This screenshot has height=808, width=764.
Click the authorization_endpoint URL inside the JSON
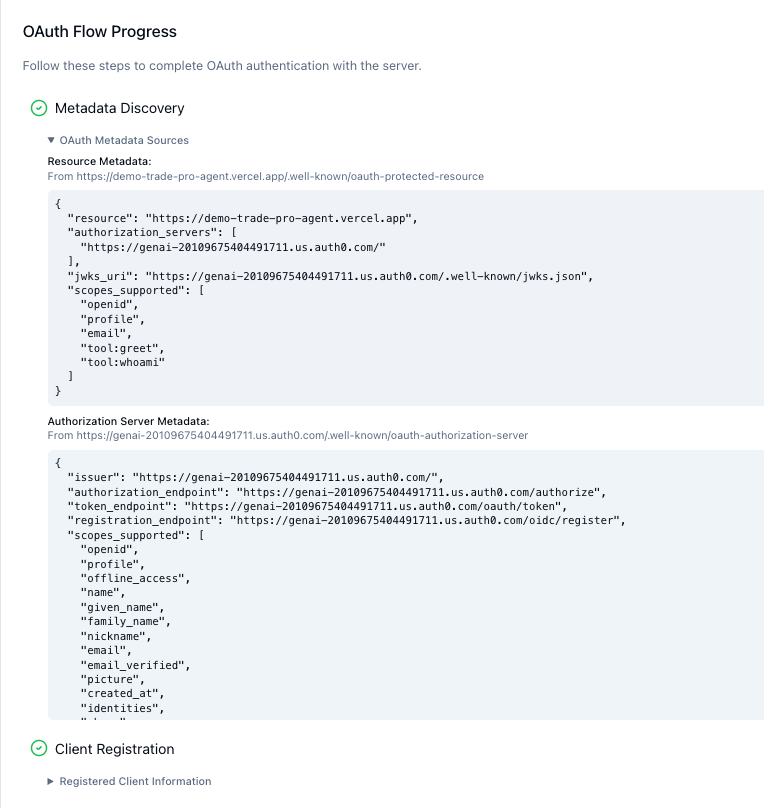[x=400, y=492]
